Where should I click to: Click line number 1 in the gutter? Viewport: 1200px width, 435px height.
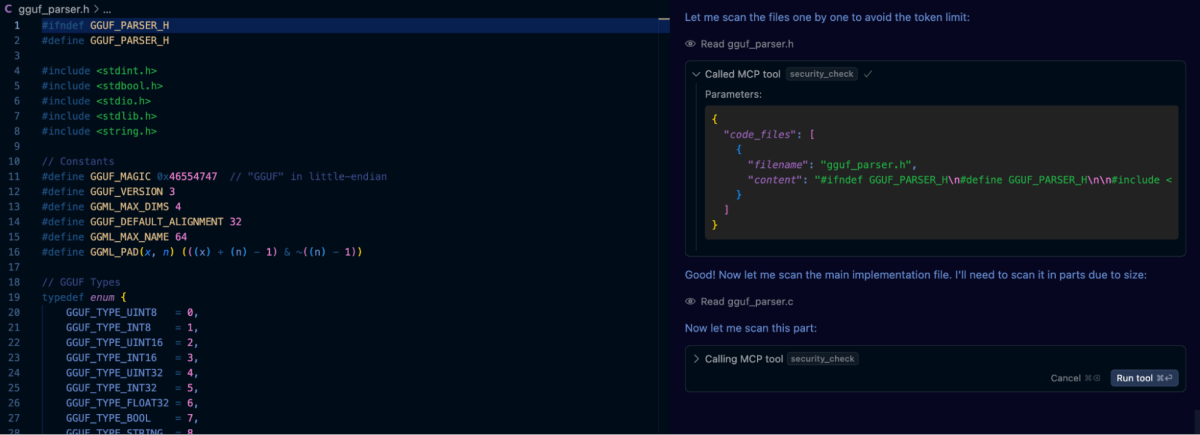[16, 25]
